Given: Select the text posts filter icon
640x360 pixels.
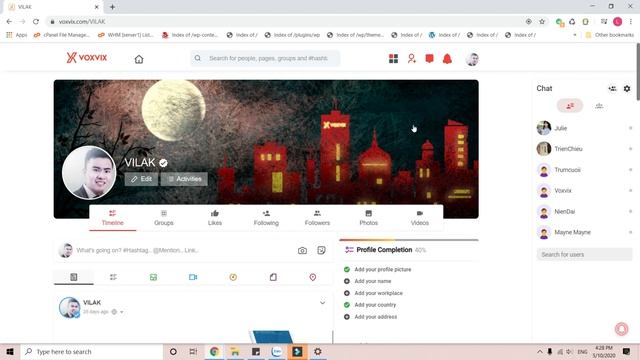Looking at the screenshot, I should [x=113, y=277].
